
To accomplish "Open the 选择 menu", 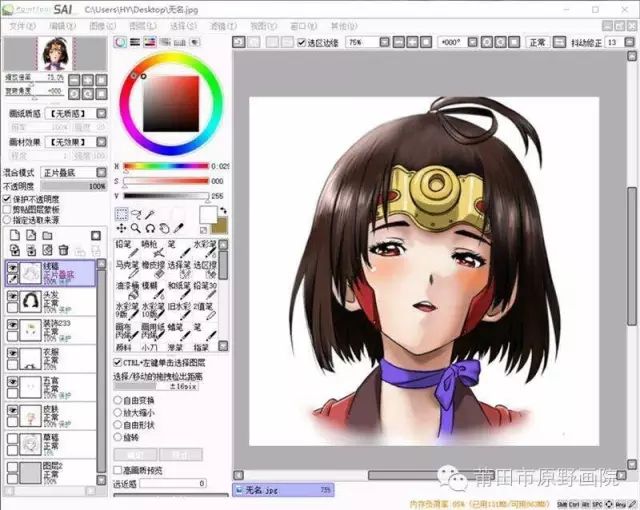I will pyautogui.click(x=183, y=26).
